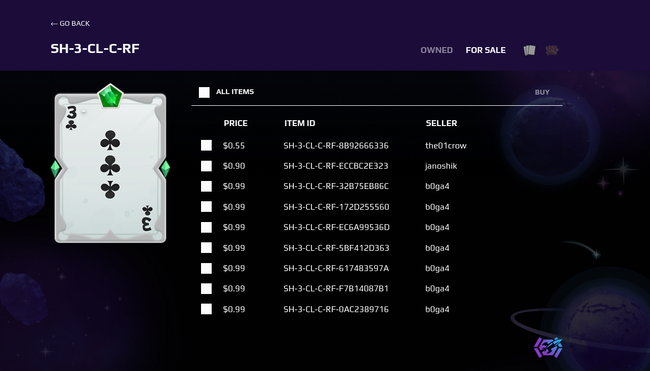This screenshot has height=371, width=650.
Task: Click item ID SH-3-CL-C-RF-ECCBC2E323
Action: point(336,166)
